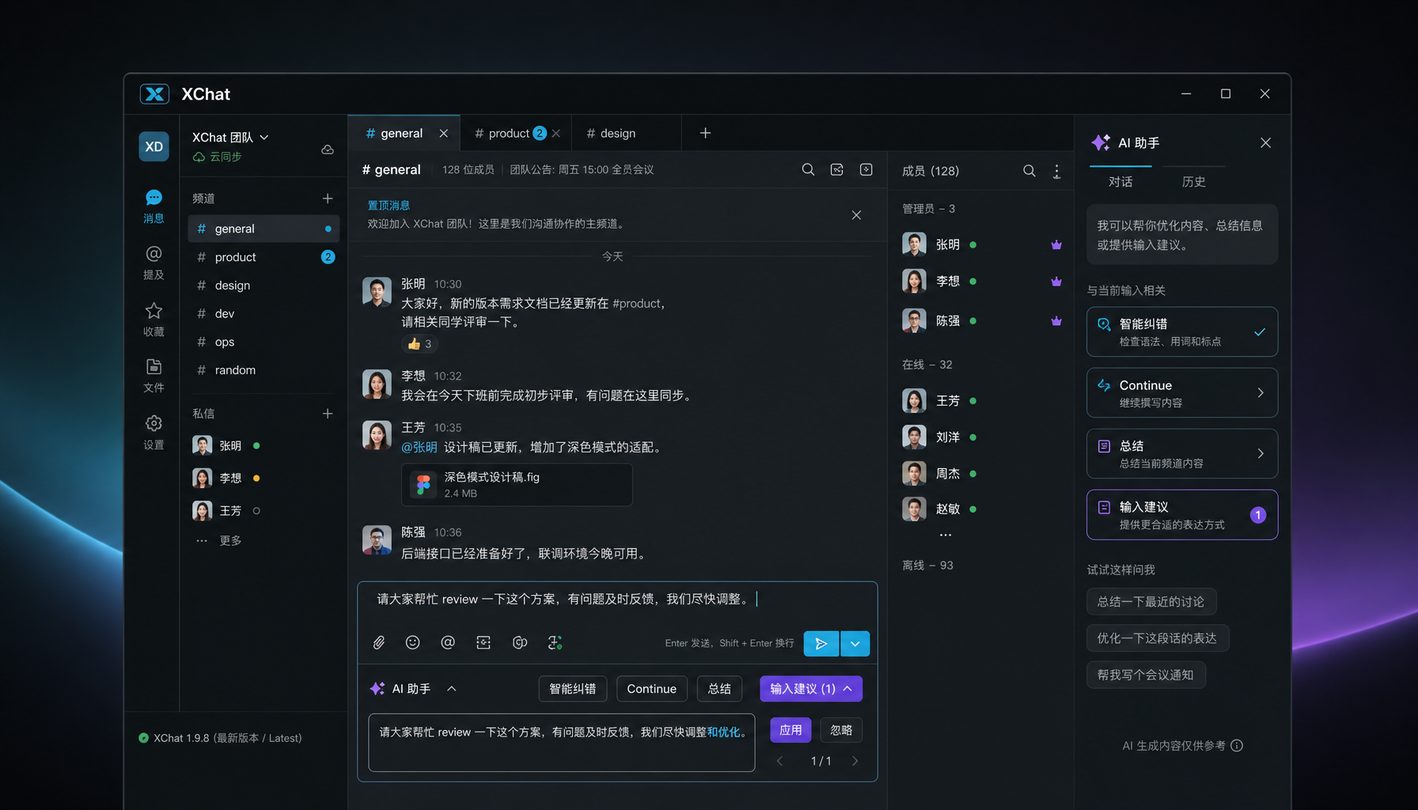Open the 文件 files view

click(154, 375)
